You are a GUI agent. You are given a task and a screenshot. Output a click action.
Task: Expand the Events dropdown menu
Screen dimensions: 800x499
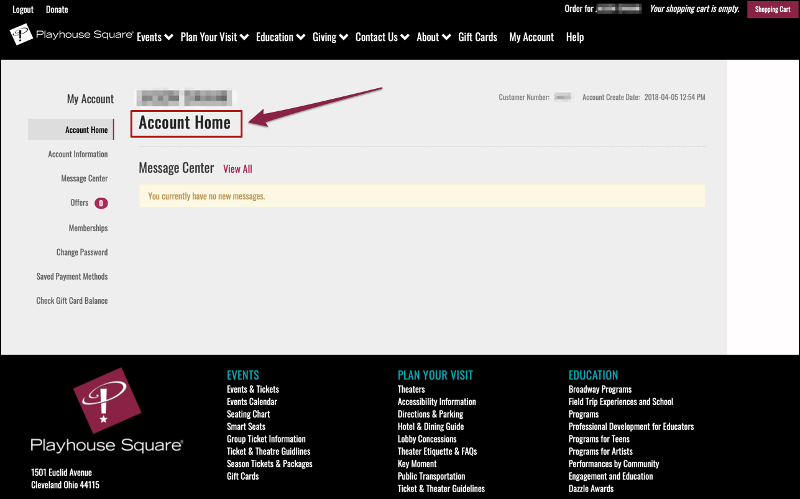(155, 37)
